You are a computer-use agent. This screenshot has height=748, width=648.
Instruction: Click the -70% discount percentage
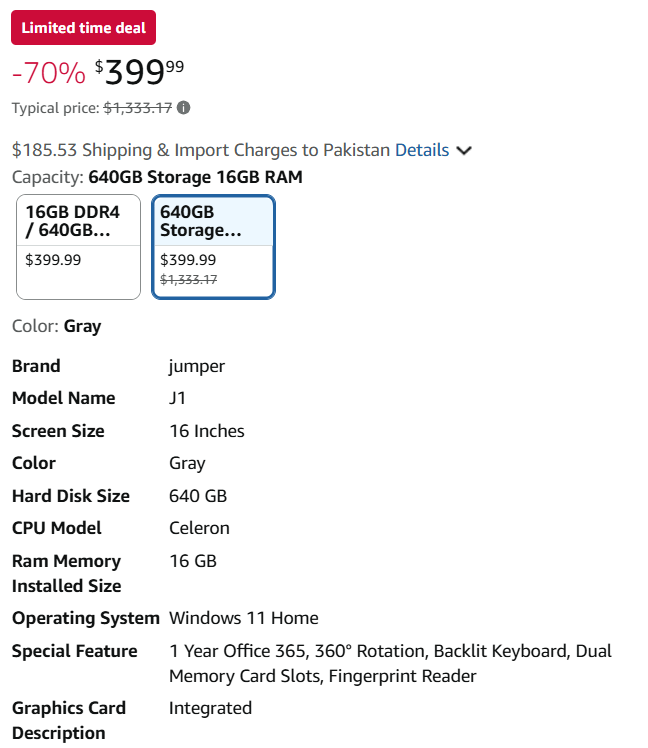[x=49, y=73]
